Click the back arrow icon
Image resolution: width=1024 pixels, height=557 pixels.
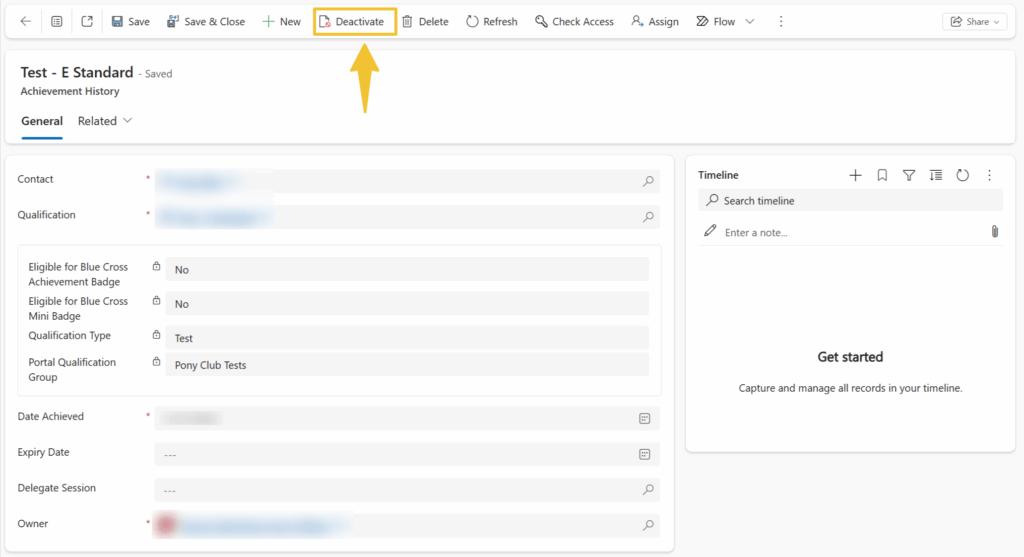tap(25, 21)
